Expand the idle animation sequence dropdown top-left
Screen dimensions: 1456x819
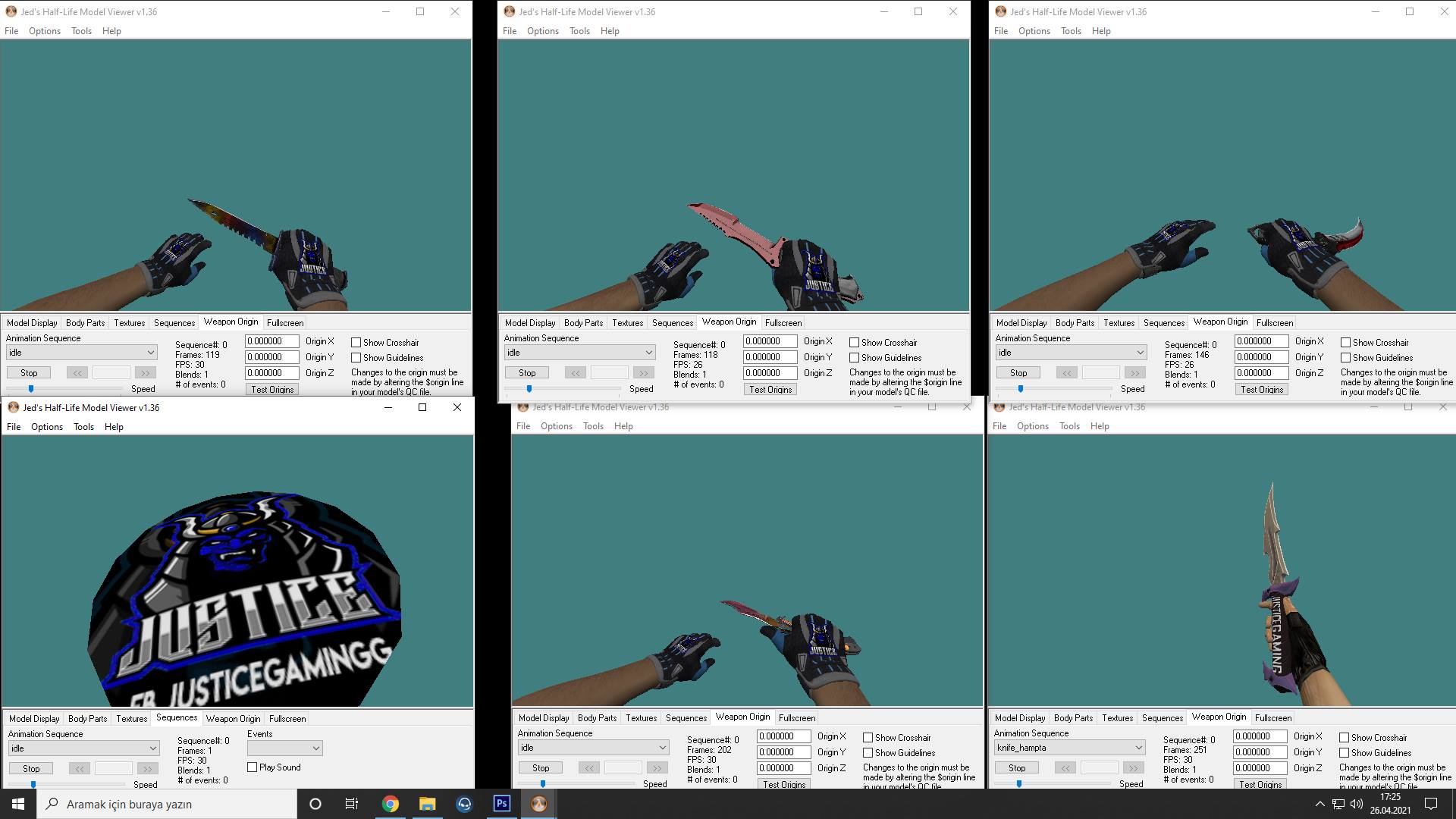click(82, 353)
